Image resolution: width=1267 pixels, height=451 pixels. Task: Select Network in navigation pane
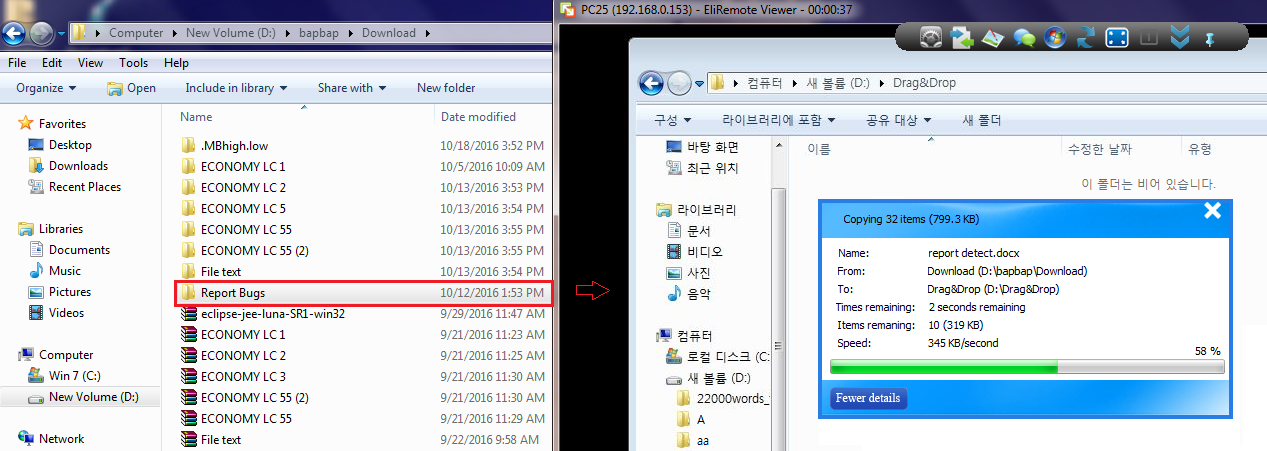click(51, 439)
